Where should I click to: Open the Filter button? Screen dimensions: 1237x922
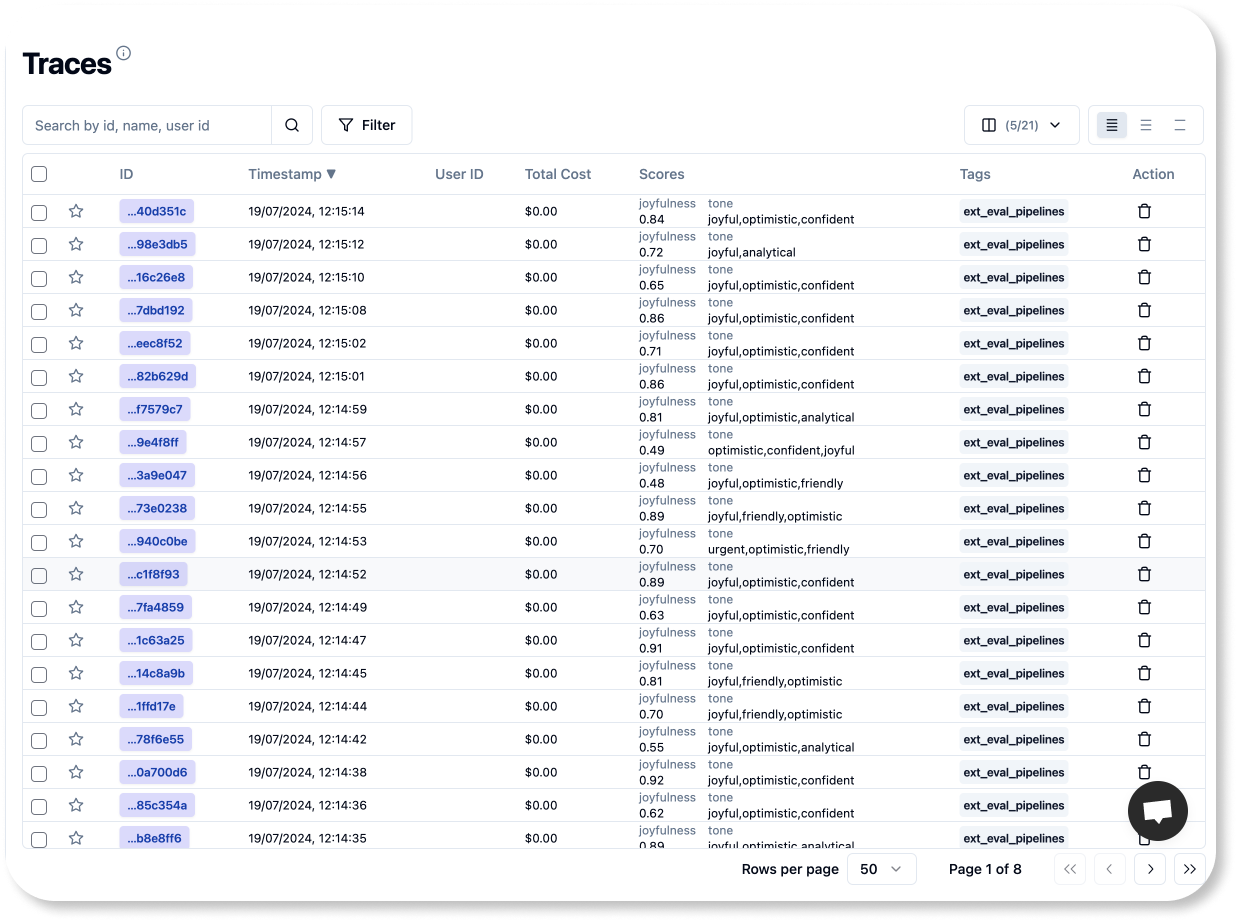point(366,125)
